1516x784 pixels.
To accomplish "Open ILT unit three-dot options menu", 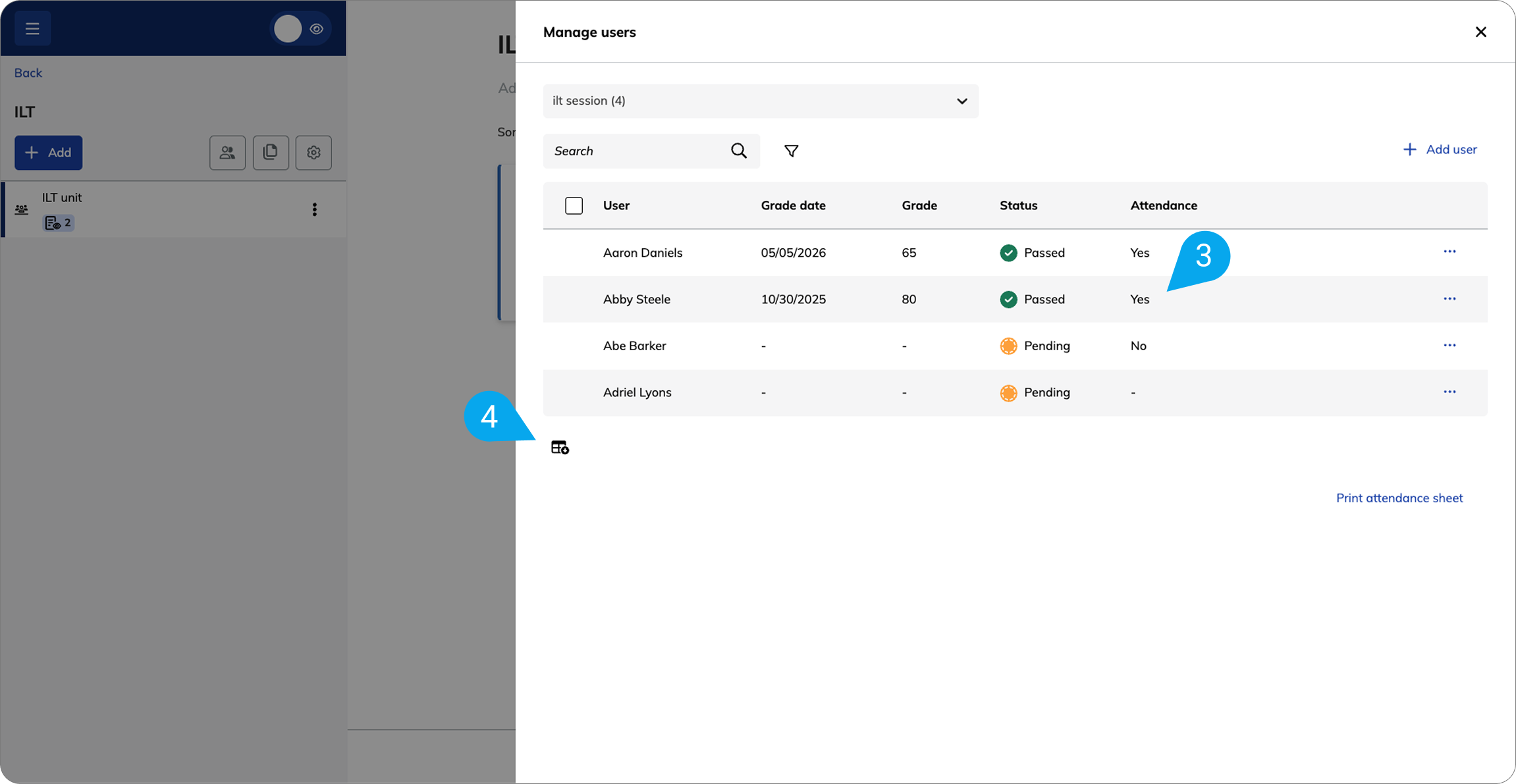I will tap(315, 209).
